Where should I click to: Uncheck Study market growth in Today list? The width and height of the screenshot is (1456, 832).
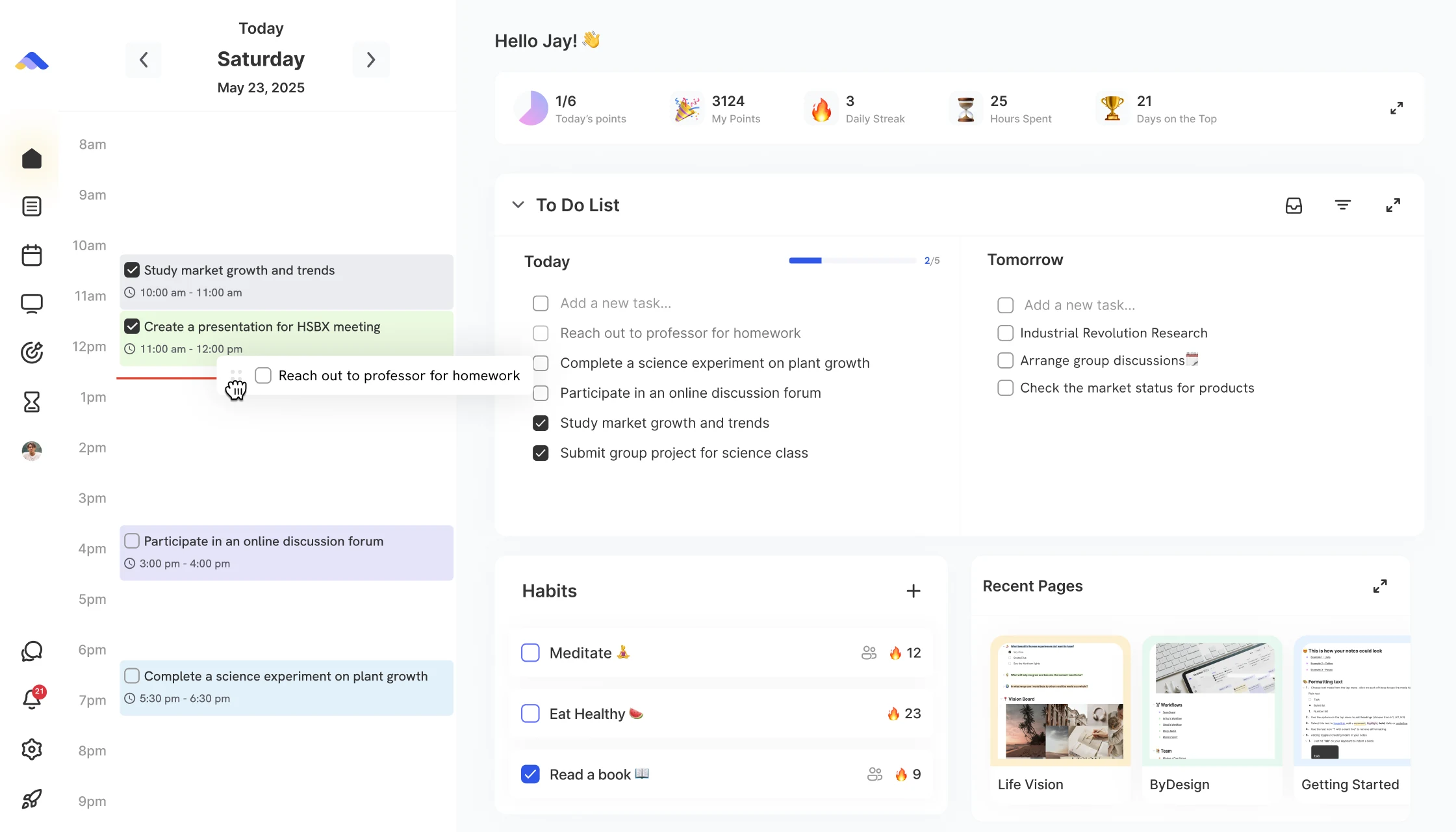541,423
